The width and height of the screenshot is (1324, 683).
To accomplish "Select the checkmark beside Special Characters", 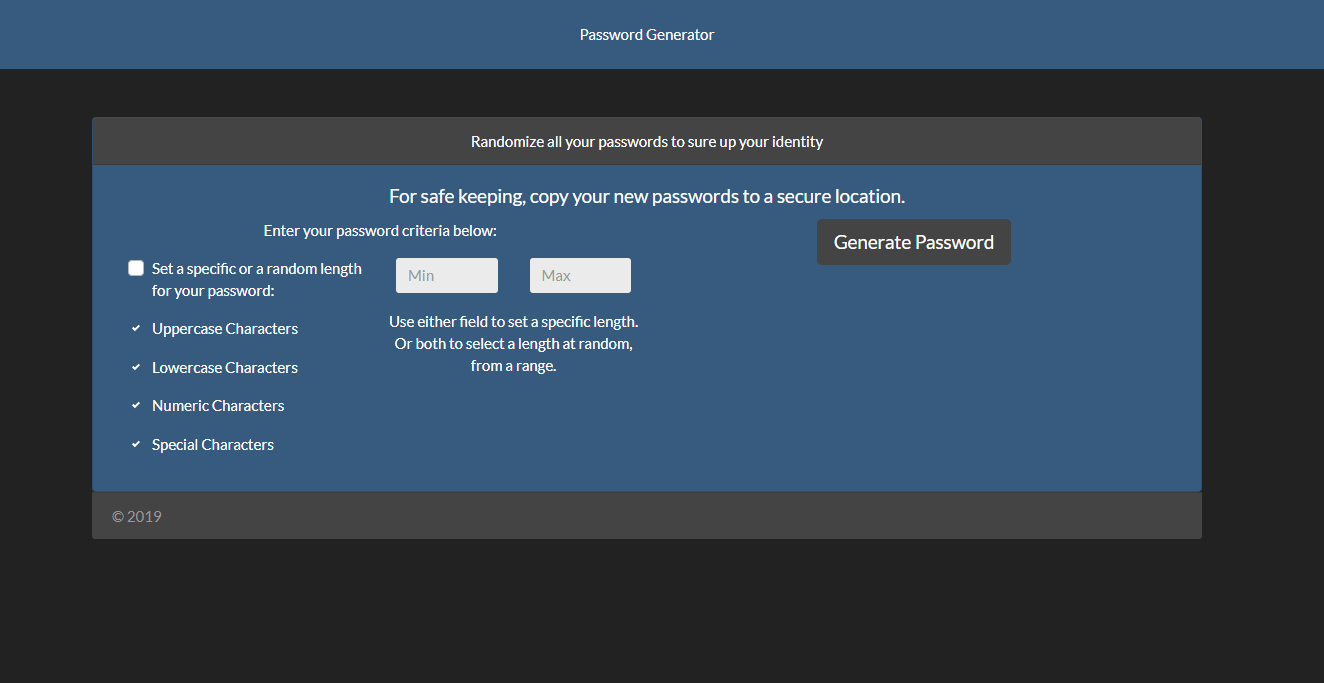I will click(x=136, y=443).
